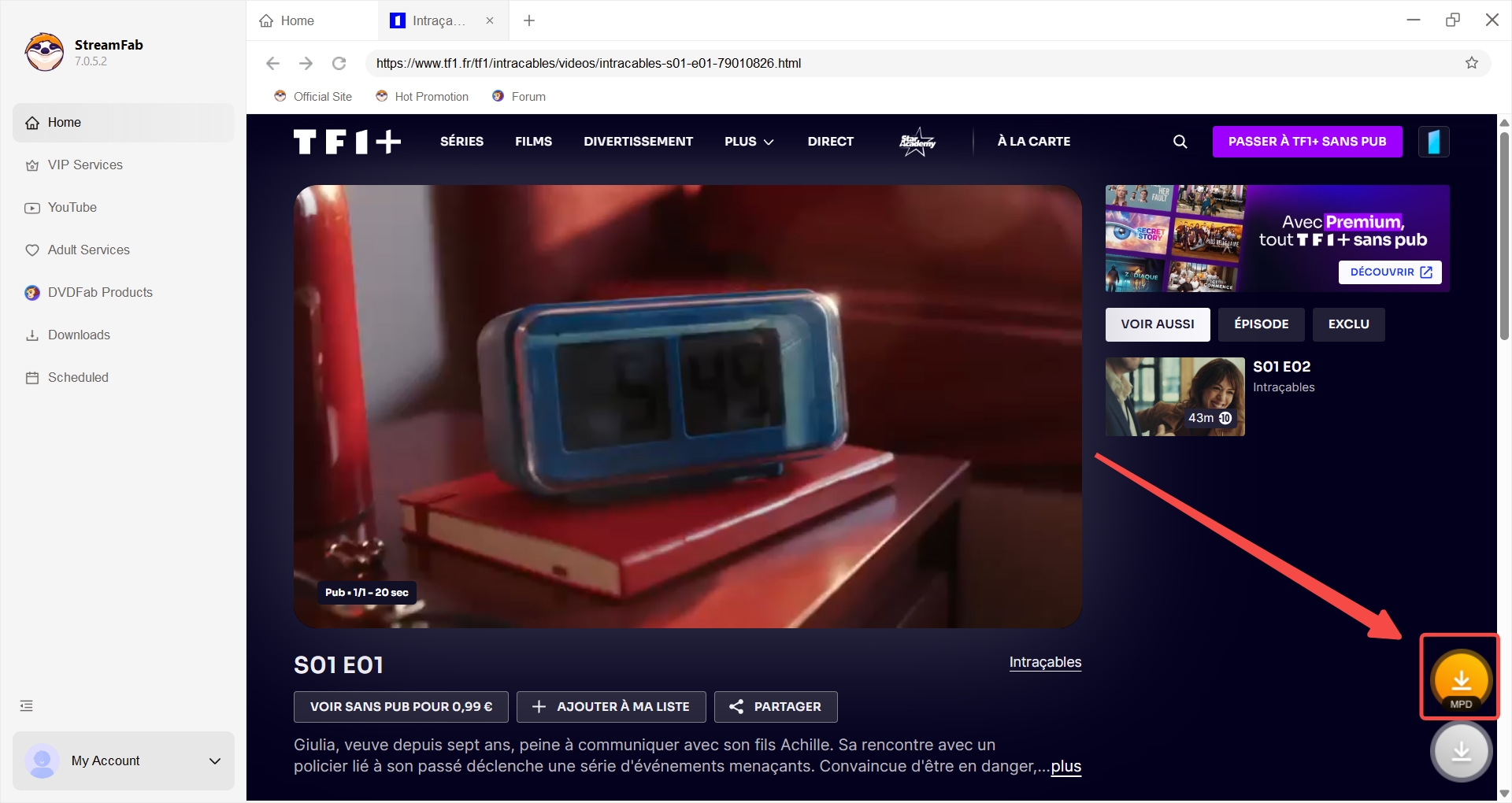
Task: Collapse the sidebar with the menu icon
Action: (27, 705)
